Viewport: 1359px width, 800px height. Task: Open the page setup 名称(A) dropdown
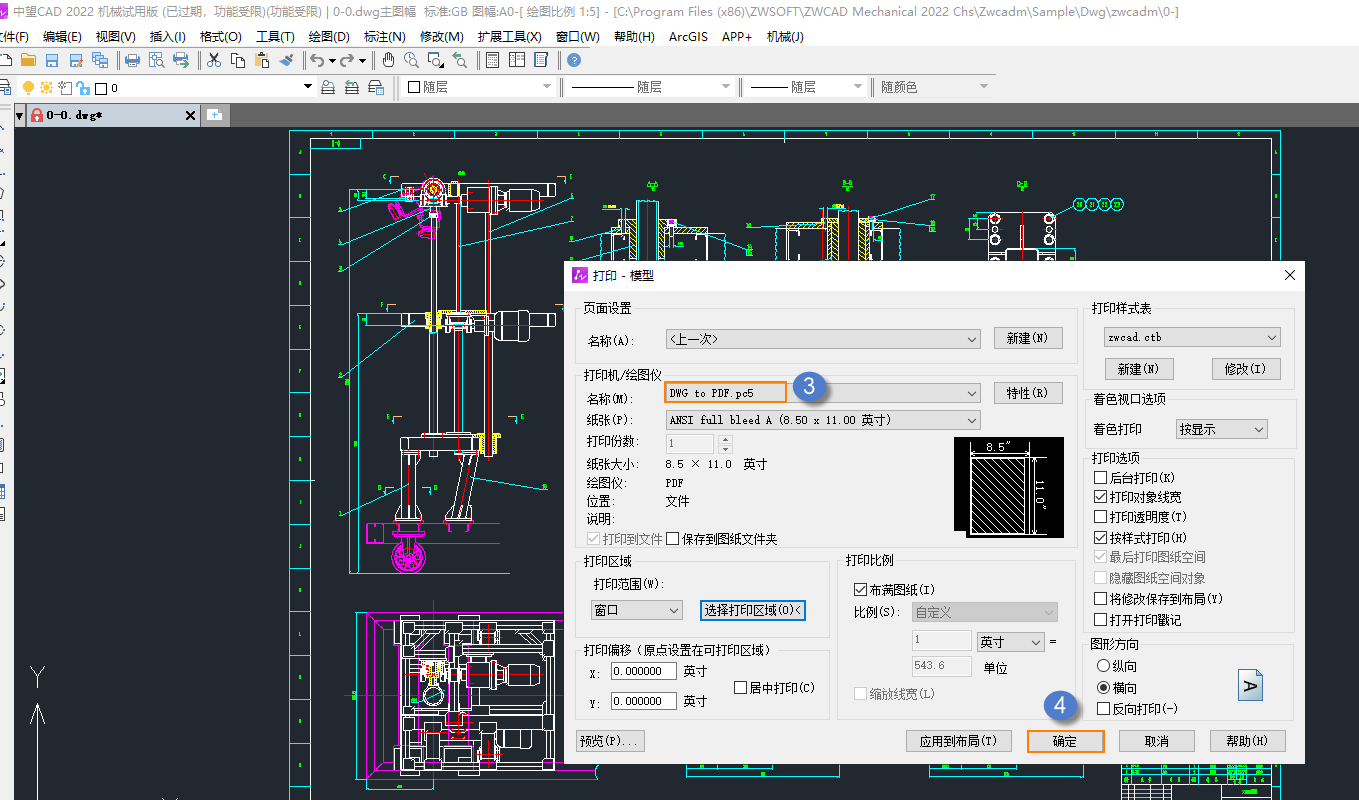coord(822,340)
